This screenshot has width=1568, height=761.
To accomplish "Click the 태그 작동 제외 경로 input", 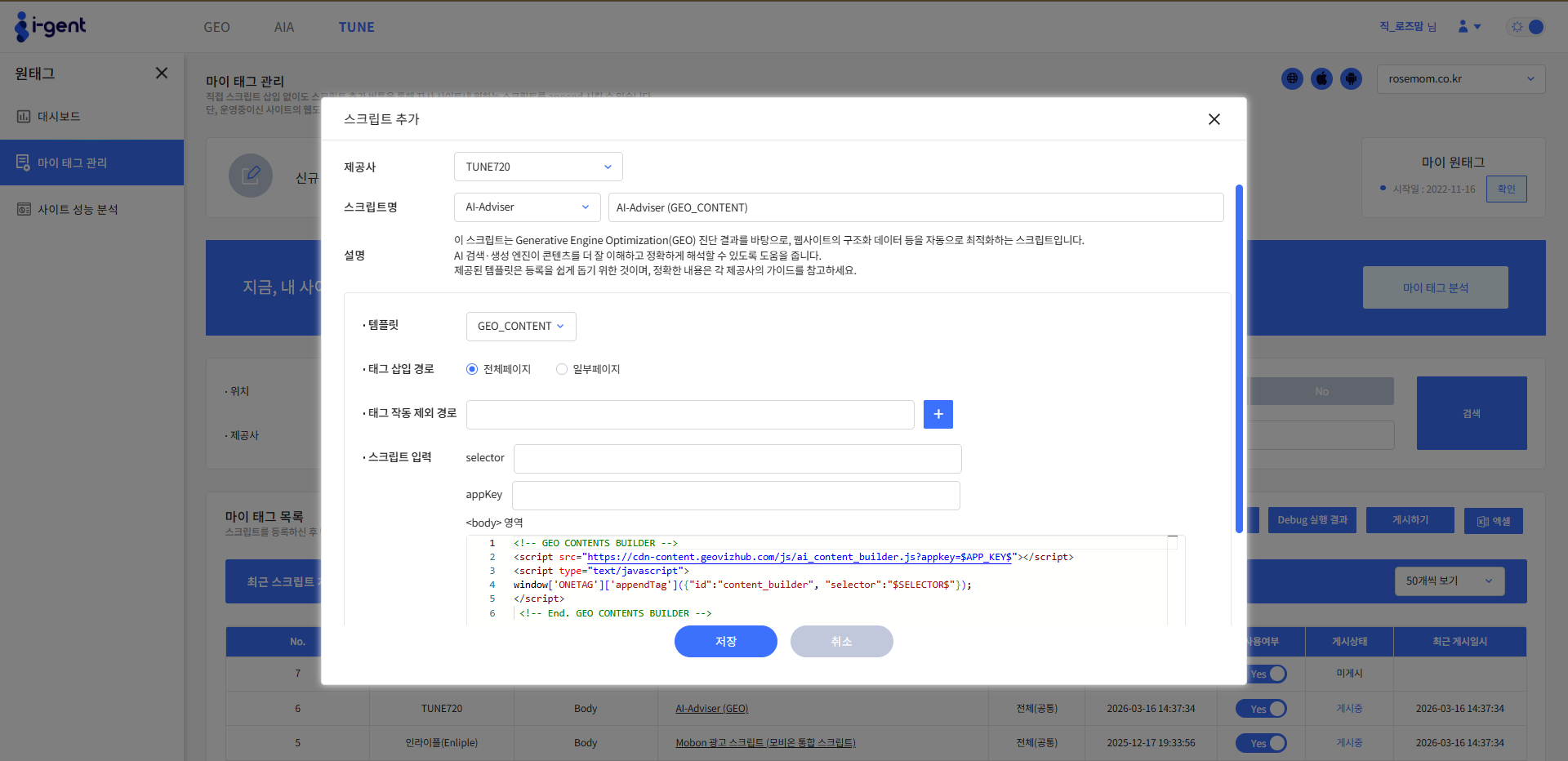I will [x=690, y=415].
